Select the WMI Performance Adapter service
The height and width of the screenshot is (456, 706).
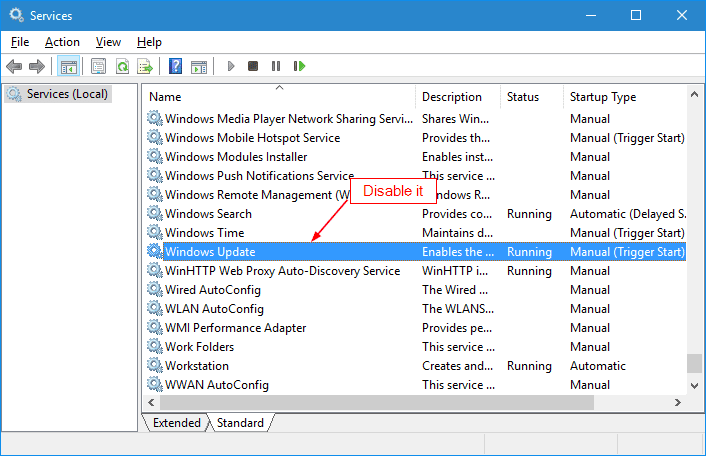click(x=416, y=328)
